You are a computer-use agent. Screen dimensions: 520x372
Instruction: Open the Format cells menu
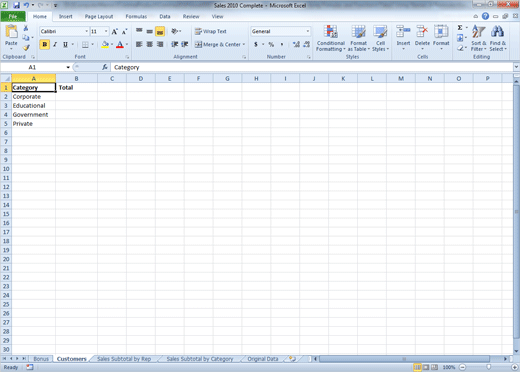point(441,38)
